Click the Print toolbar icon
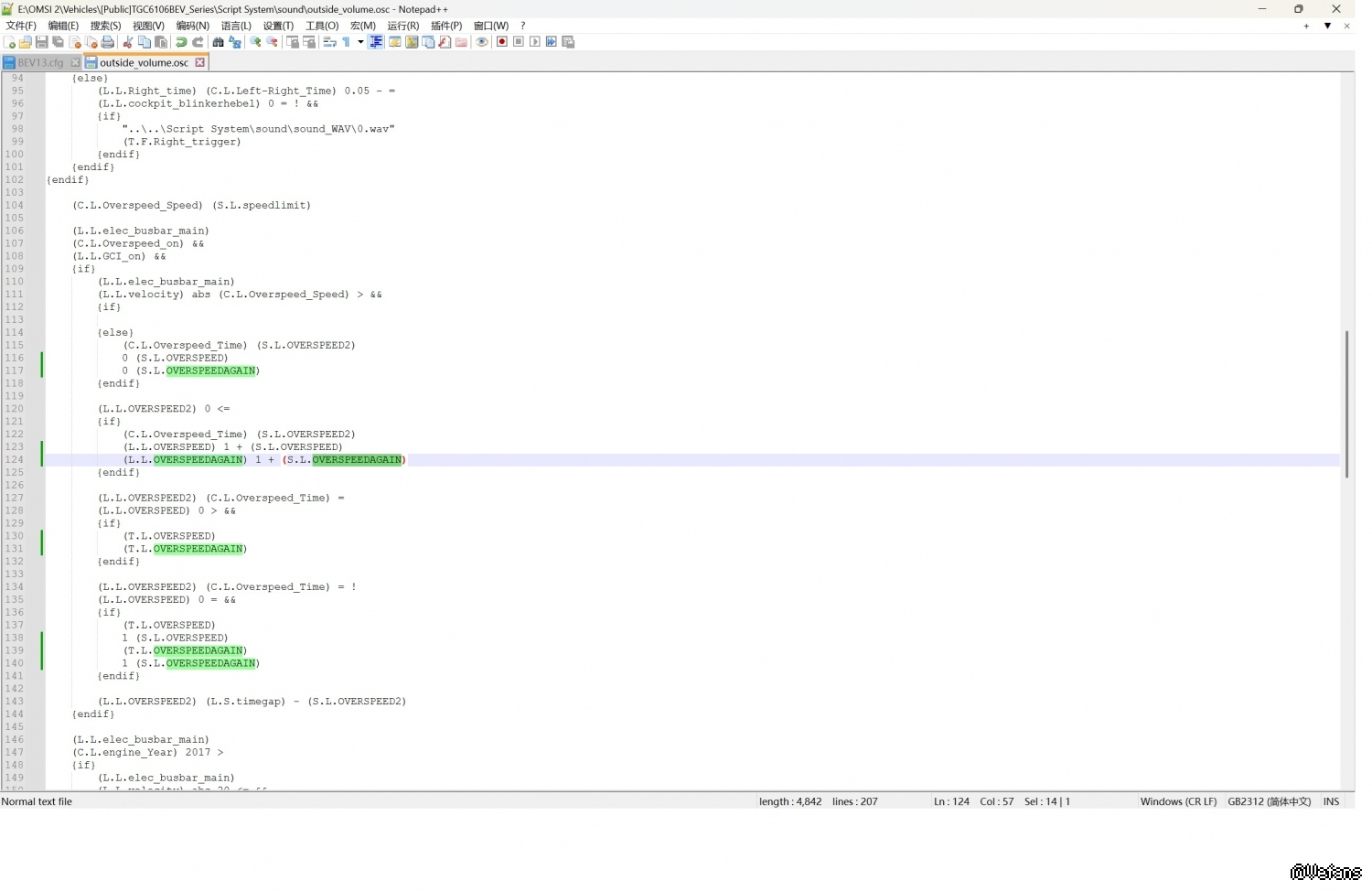1372x891 pixels. coord(108,42)
